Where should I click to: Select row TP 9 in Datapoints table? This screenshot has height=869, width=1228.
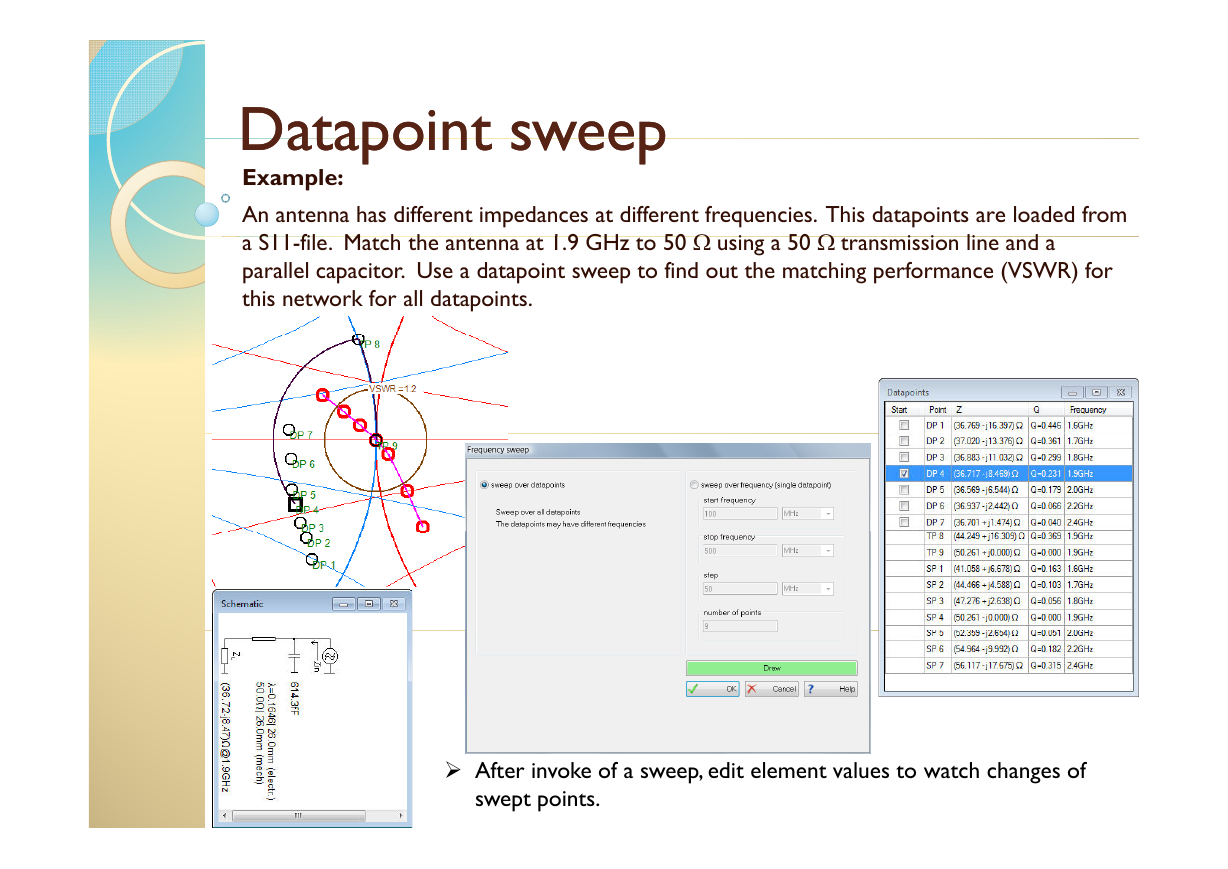pyautogui.click(x=1009, y=552)
